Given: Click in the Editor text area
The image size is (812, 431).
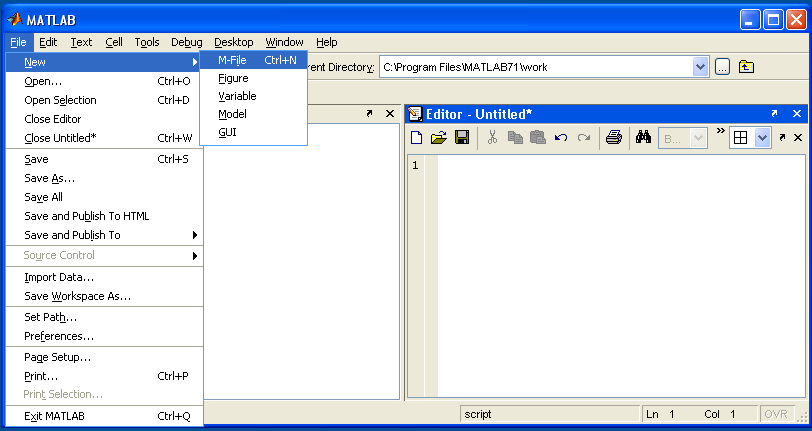Looking at the screenshot, I should (x=621, y=276).
